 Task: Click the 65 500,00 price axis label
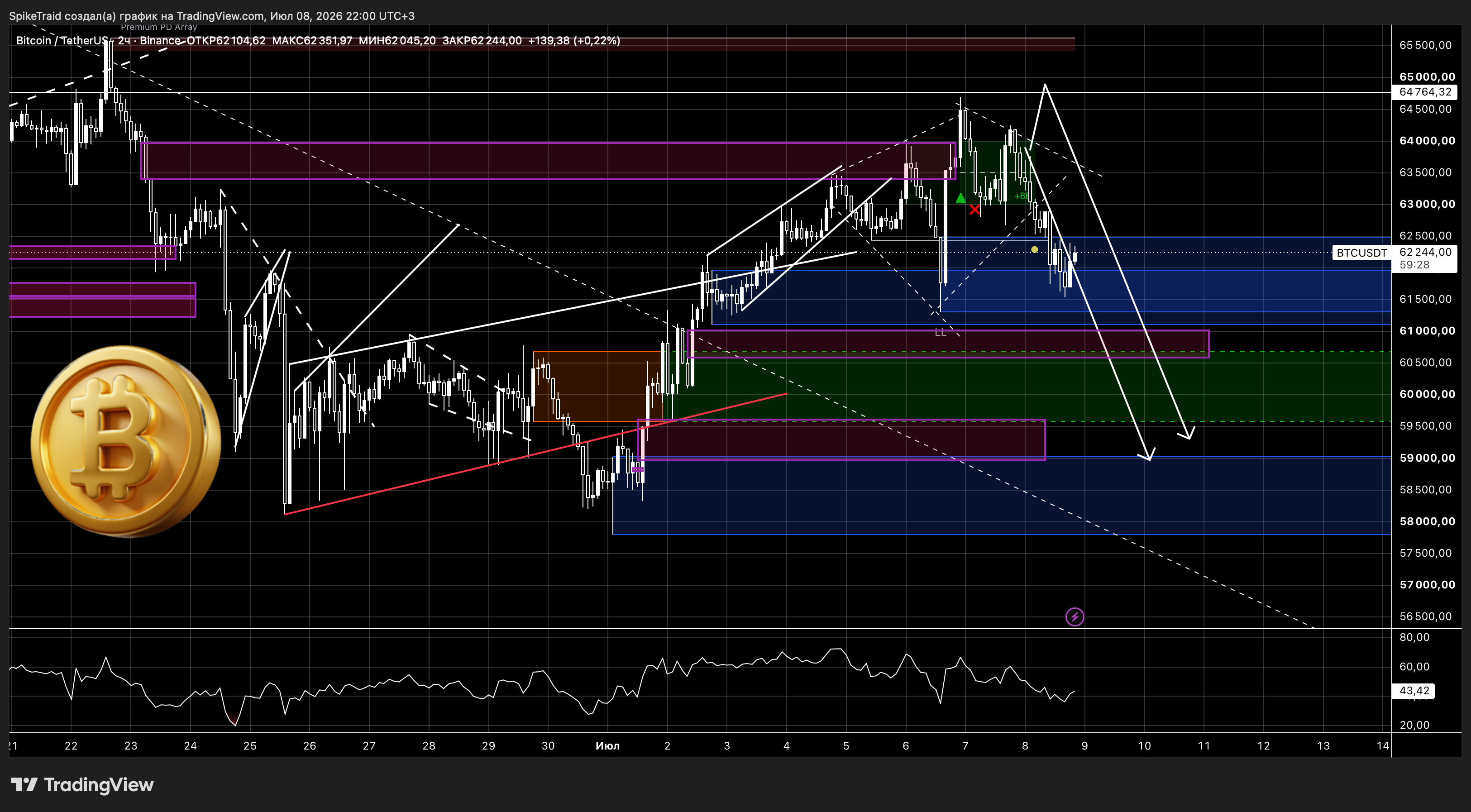(1425, 45)
